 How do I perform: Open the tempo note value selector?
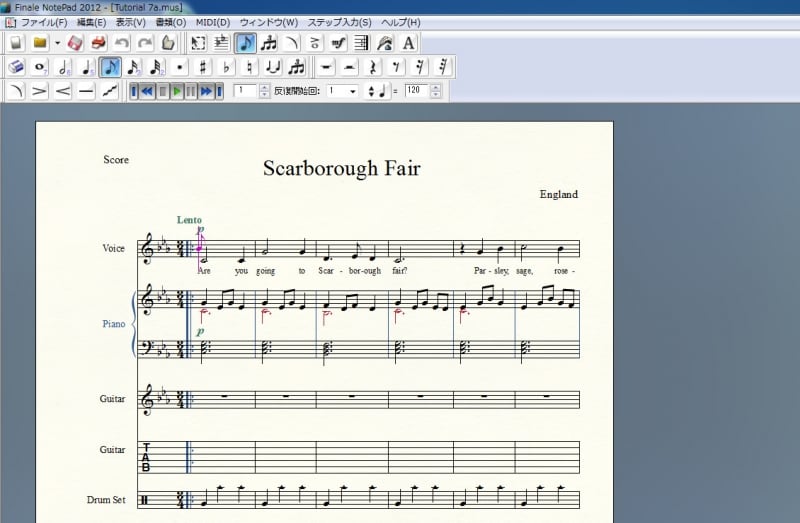[377, 91]
